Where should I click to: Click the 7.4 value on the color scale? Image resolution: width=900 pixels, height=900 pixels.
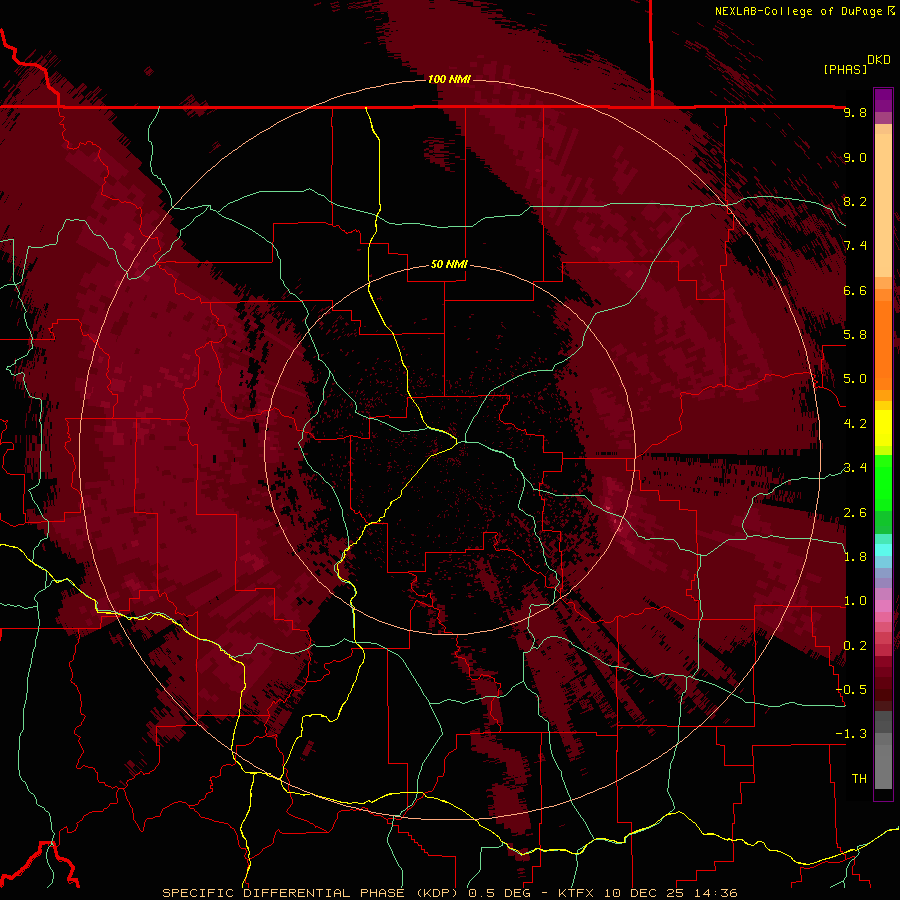click(855, 246)
